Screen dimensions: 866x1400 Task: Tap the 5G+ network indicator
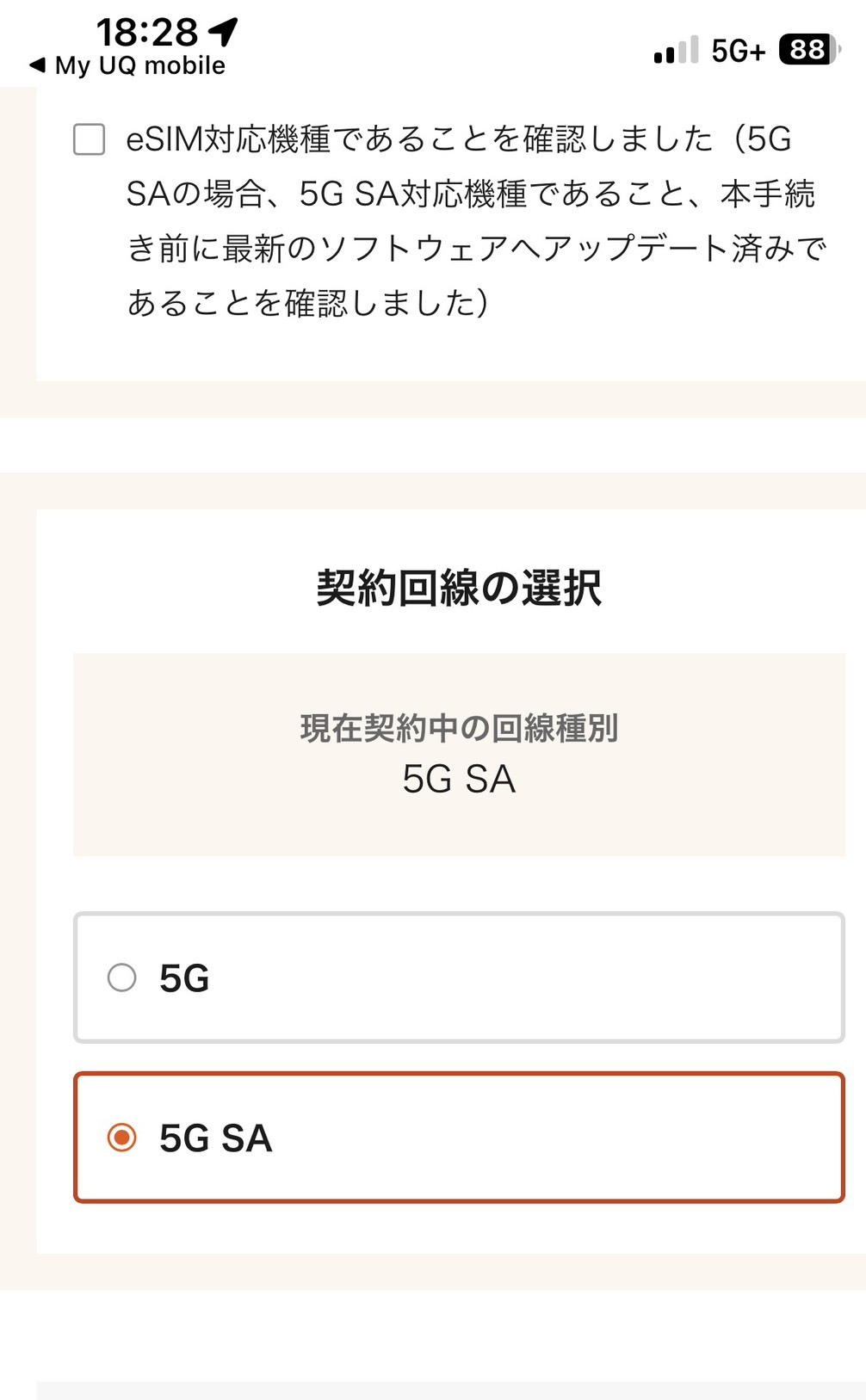(738, 52)
